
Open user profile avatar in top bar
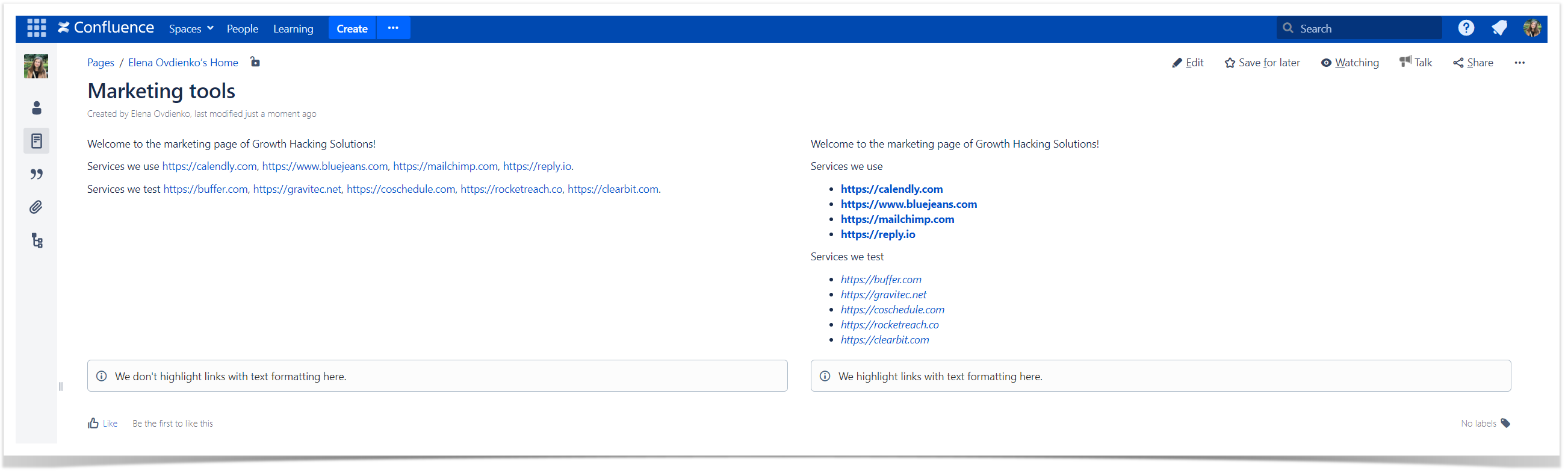1531,28
